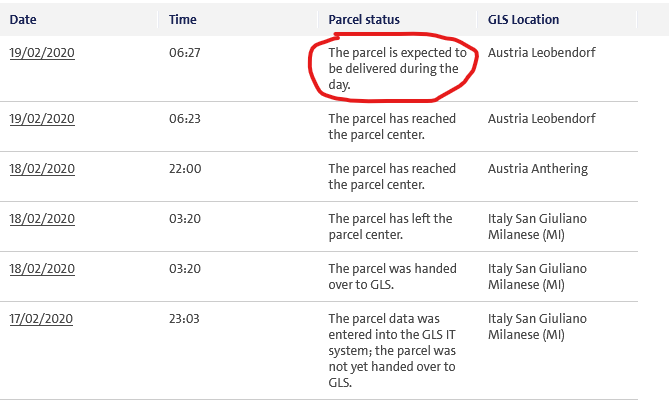Click the date link for the 'handed over to GLS' row
Image resolution: width=669 pixels, height=410 pixels.
pos(42,268)
